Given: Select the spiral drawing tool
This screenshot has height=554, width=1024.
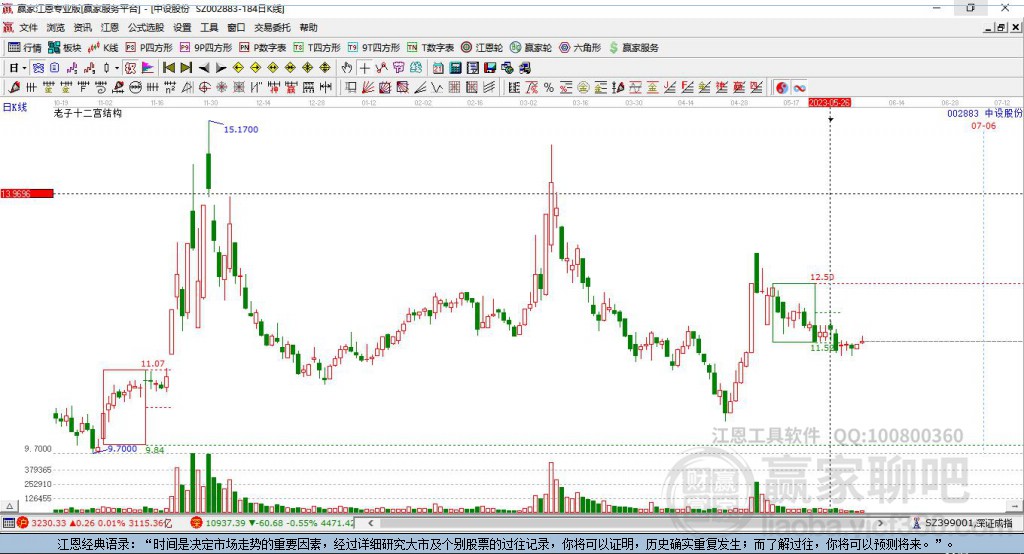Looking at the screenshot, I should click(x=101, y=88).
